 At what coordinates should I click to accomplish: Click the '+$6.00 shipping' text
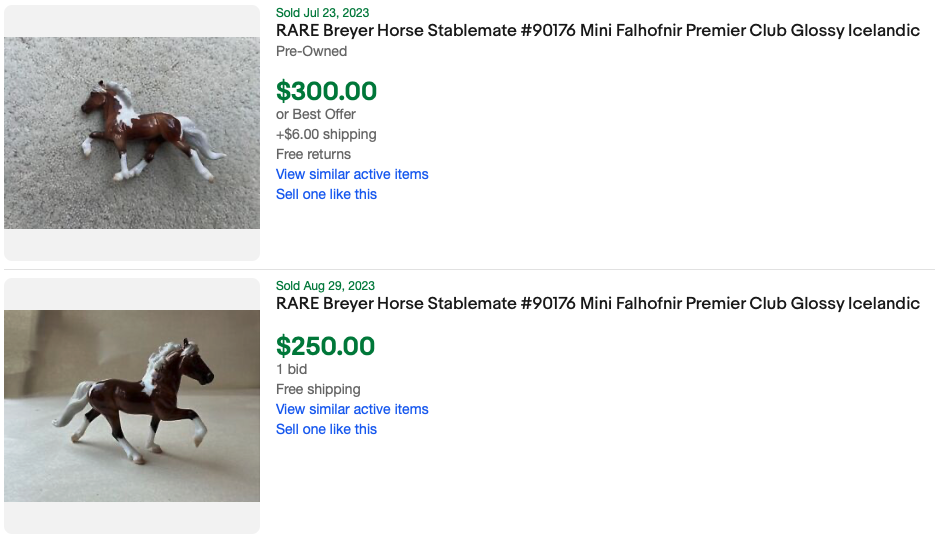pyautogui.click(x=326, y=134)
